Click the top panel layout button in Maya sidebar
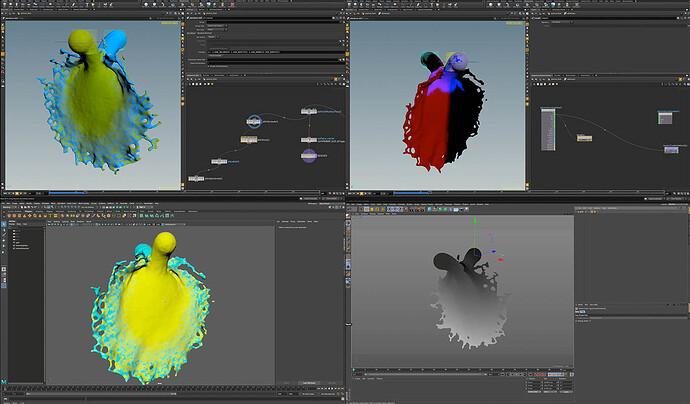 pos(4,269)
